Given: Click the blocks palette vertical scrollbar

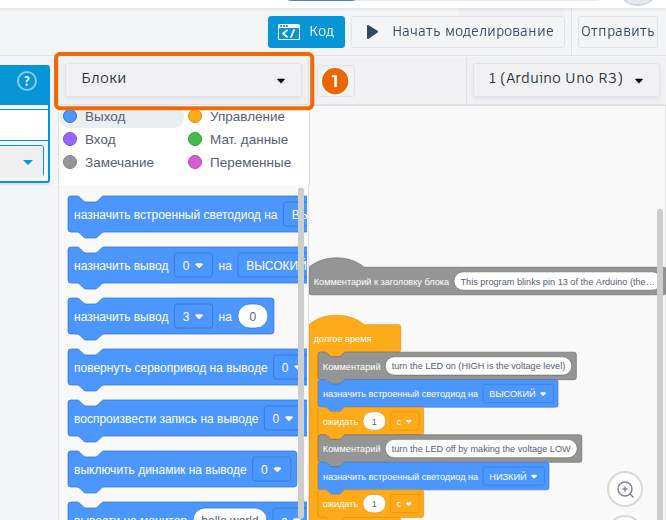Looking at the screenshot, I should pos(301,353).
